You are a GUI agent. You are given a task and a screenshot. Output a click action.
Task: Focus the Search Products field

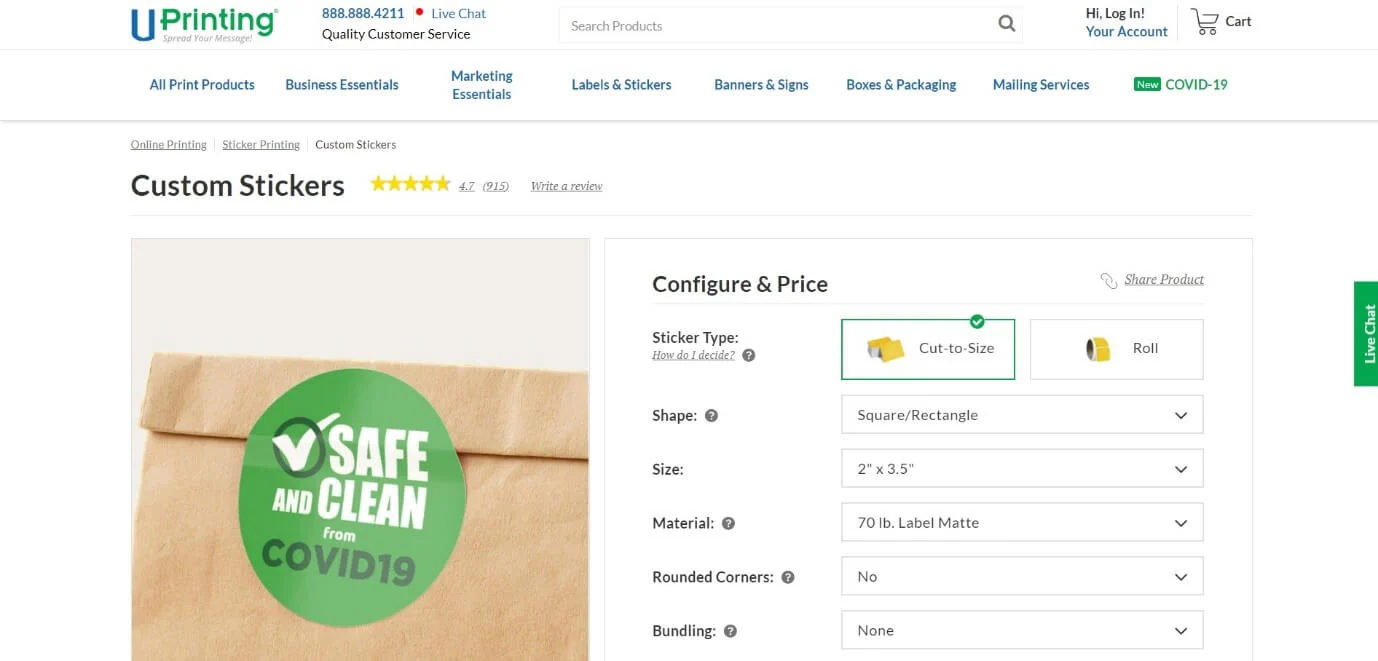coord(775,26)
